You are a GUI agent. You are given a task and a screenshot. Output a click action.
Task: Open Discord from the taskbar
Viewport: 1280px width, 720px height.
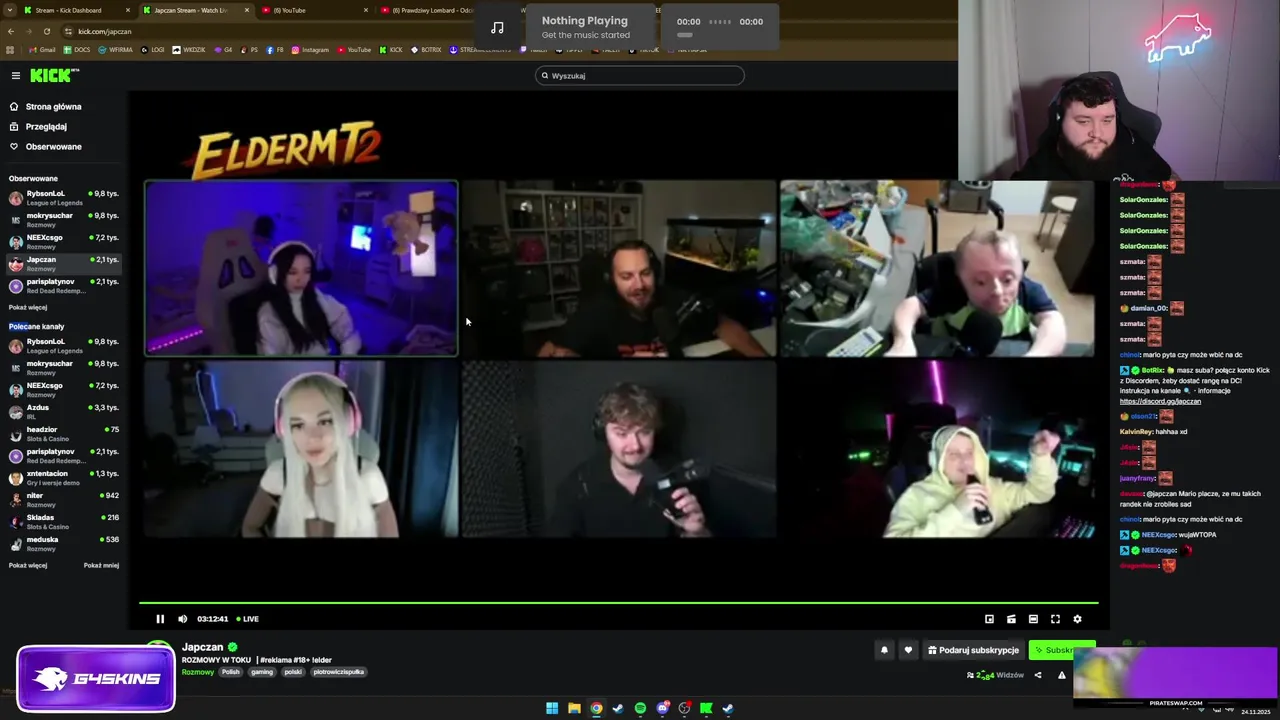(x=662, y=708)
